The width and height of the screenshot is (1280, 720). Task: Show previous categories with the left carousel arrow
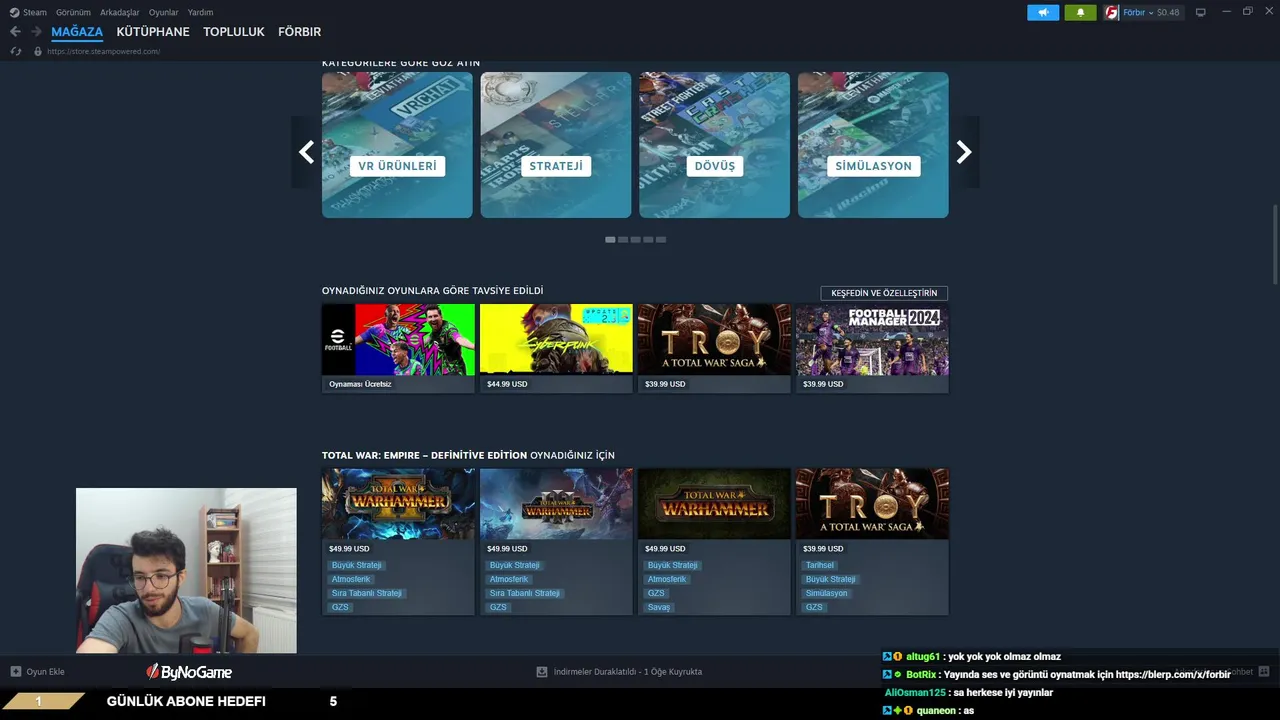tap(306, 152)
